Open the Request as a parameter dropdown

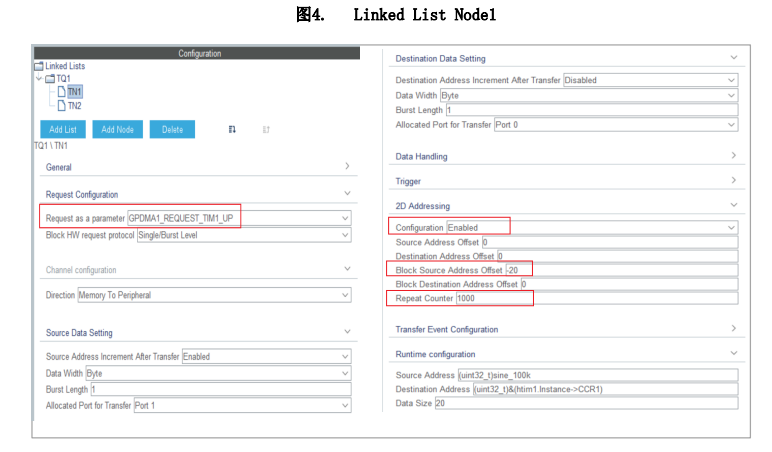point(345,218)
